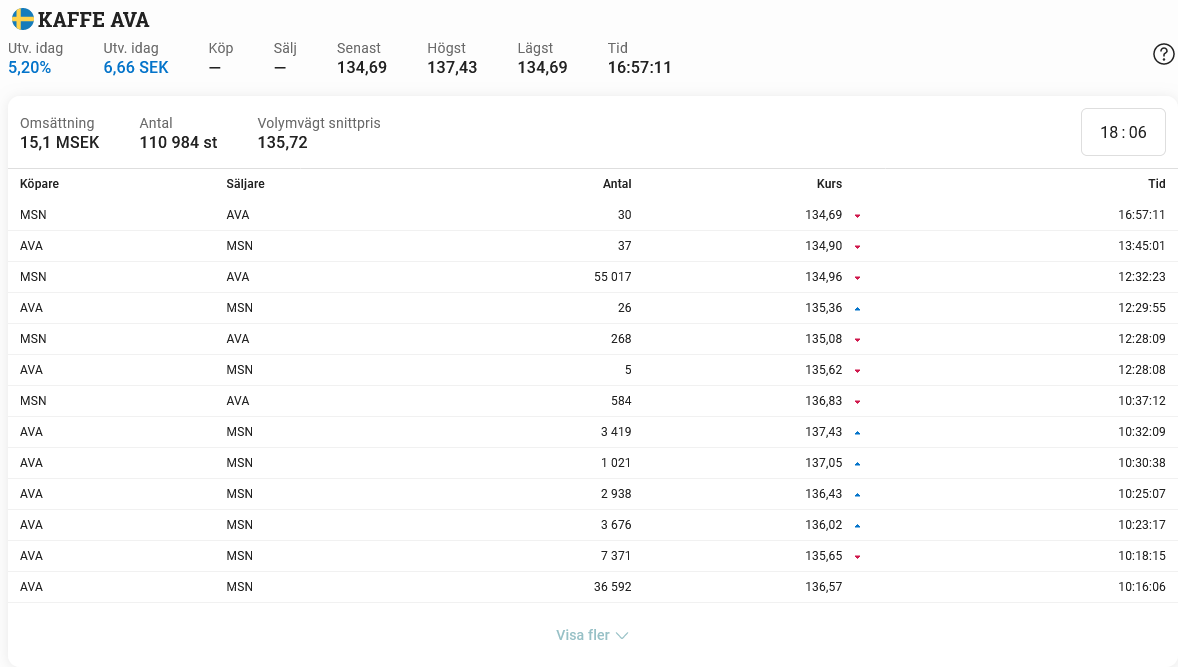Click the Kurs column header
Viewport: 1178px width, 667px height.
tap(829, 184)
